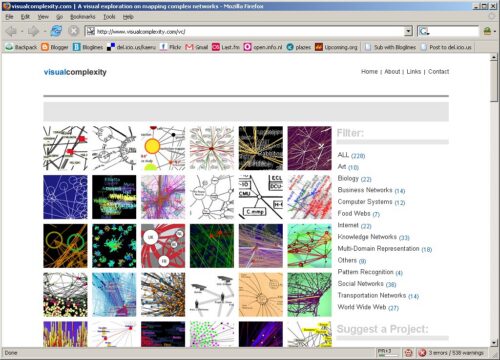500x360 pixels.
Task: Select the Transportation Networks filter
Action: click(x=378, y=296)
